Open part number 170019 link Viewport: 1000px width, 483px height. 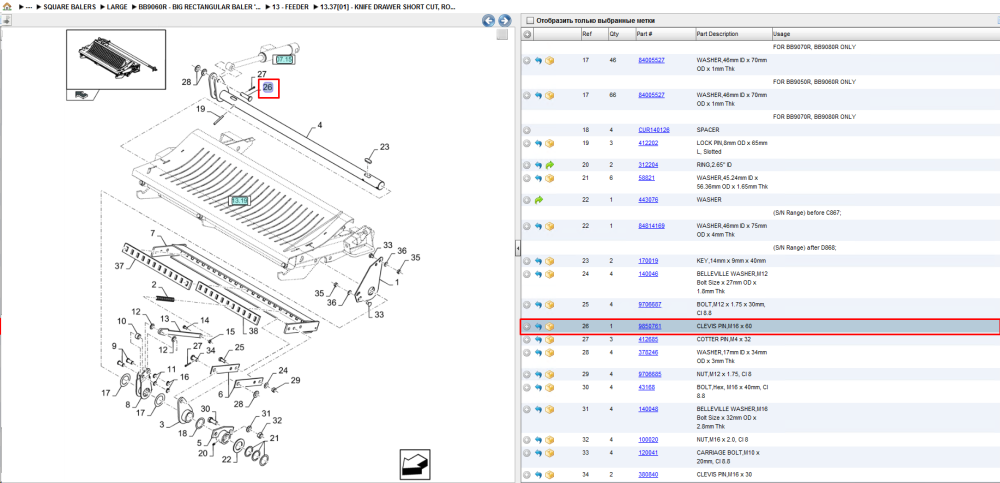647,261
